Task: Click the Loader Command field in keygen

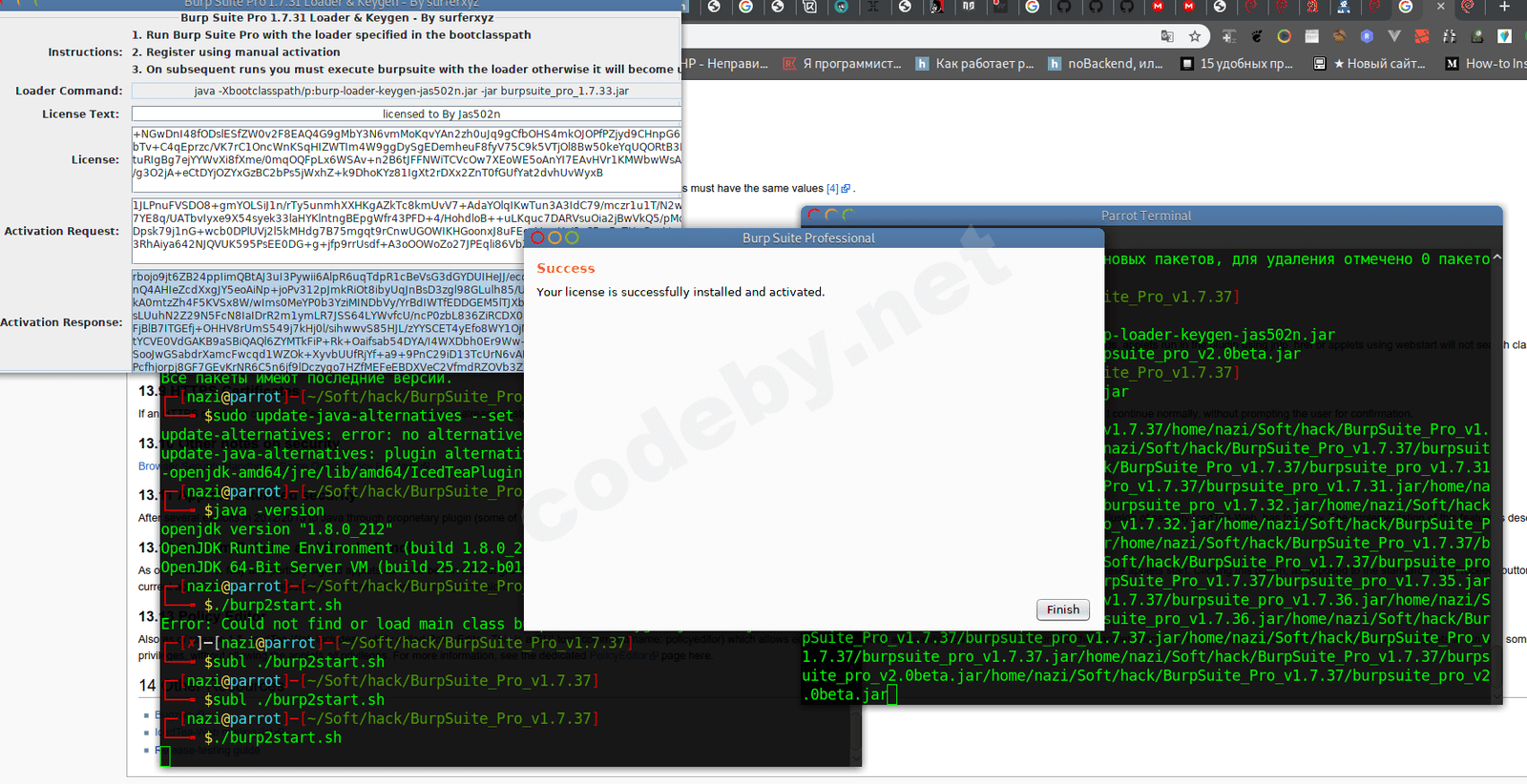Action: coord(407,91)
